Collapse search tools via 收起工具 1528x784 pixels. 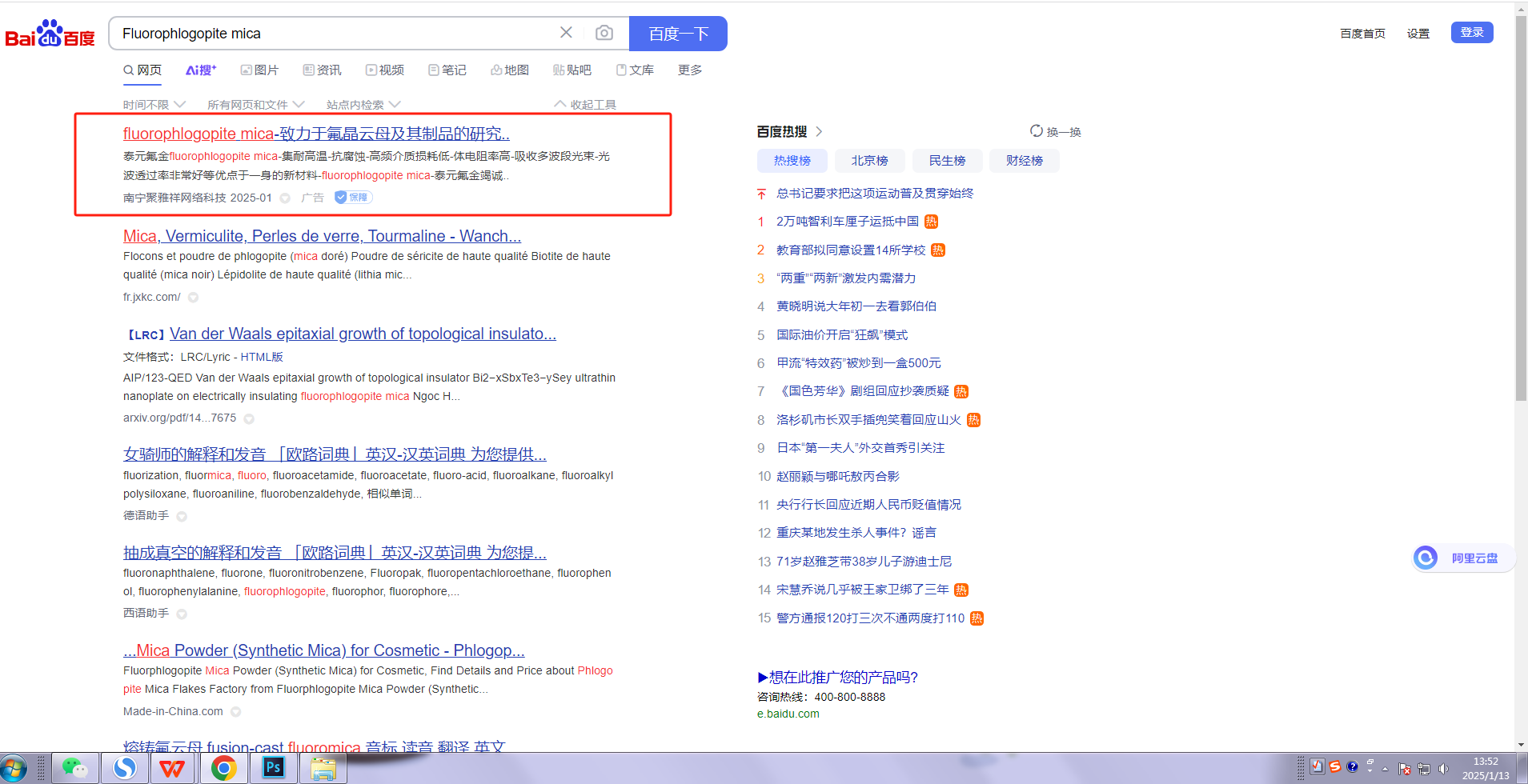(x=585, y=105)
